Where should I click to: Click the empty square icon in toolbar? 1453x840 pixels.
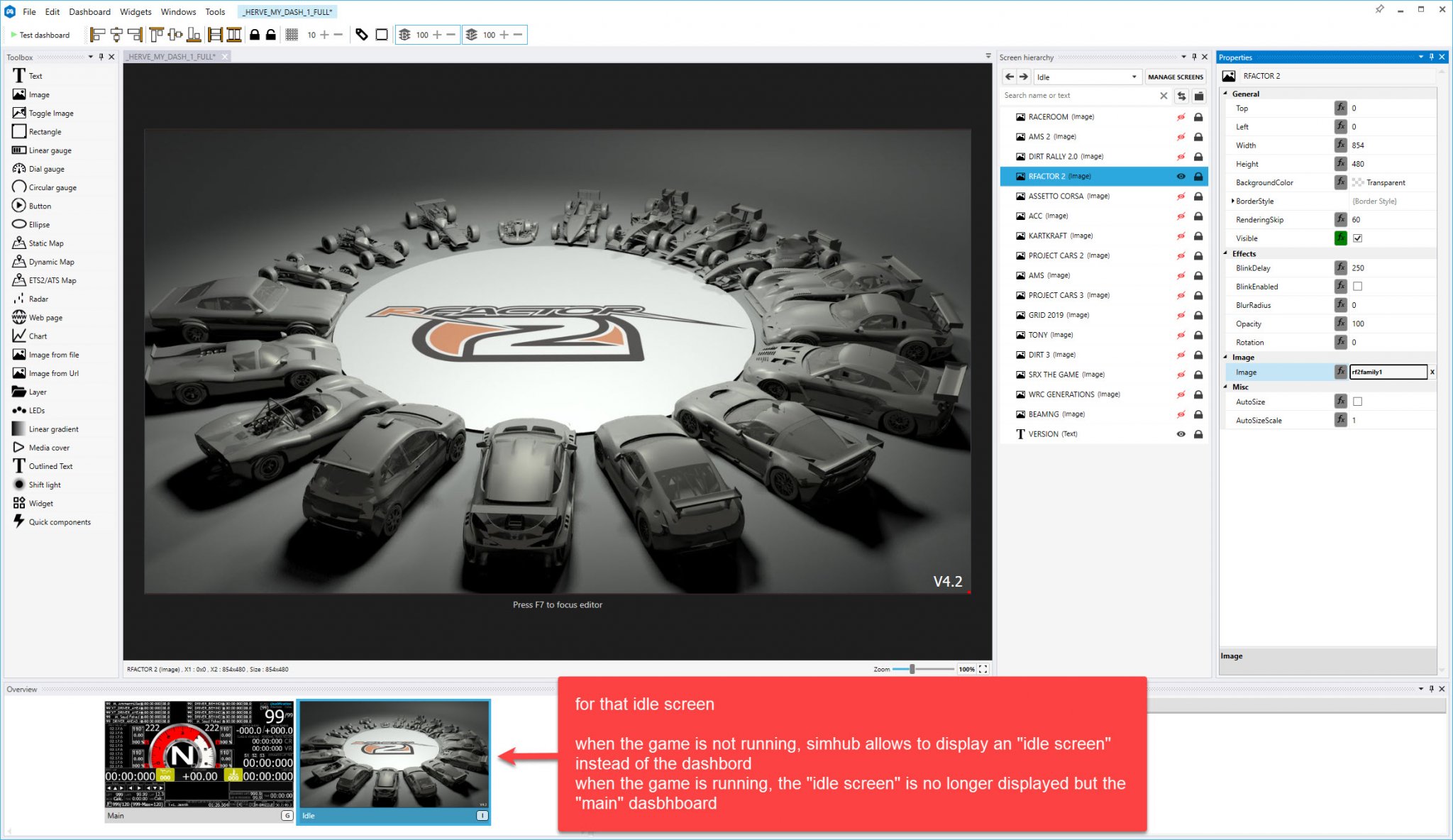tap(382, 35)
